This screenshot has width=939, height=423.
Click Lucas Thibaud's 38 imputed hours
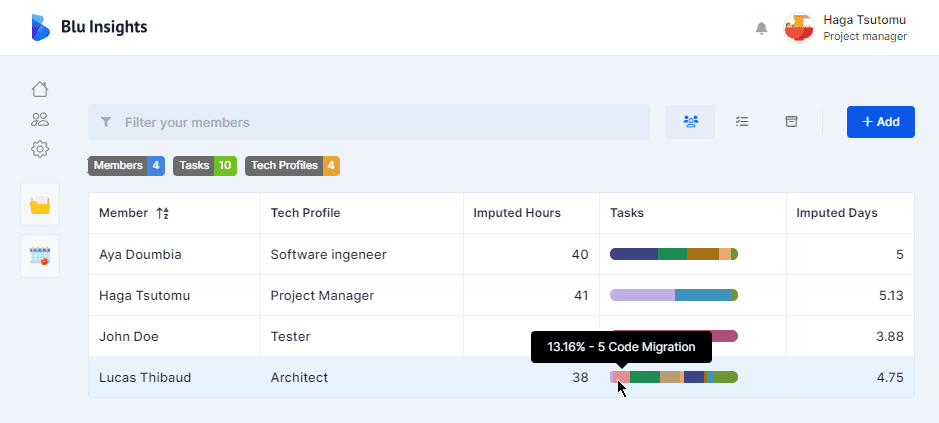[580, 377]
